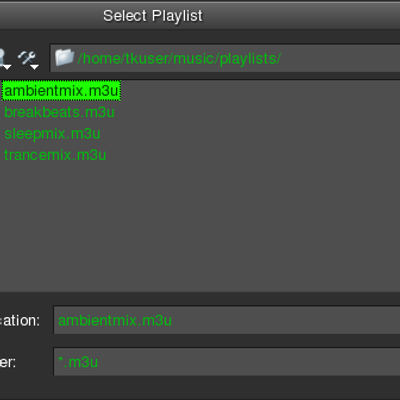Screen dimensions: 400x400
Task: Pick trancemix.m3u from the list
Action: (x=55, y=155)
